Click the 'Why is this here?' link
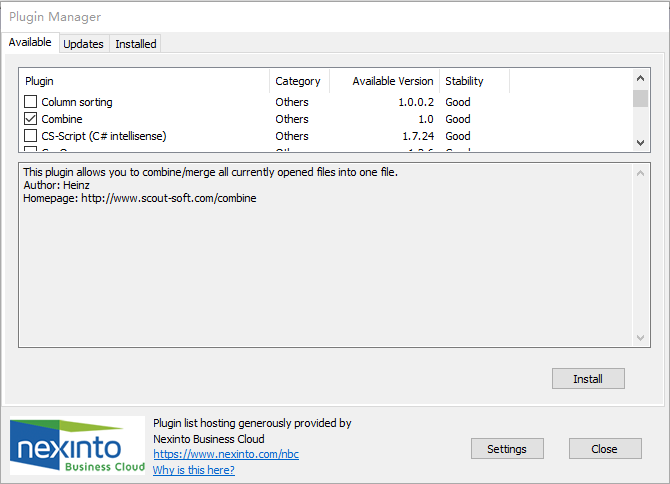This screenshot has height=484, width=670. click(193, 470)
